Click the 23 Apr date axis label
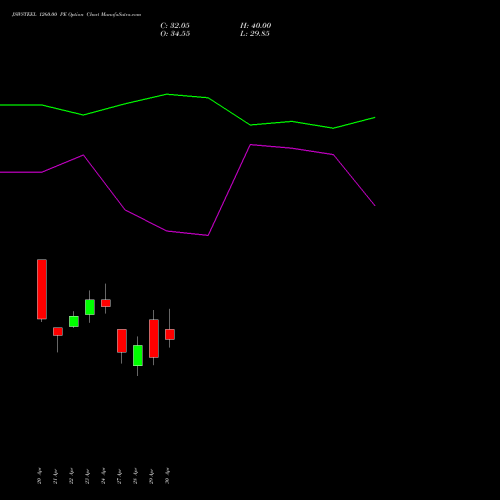Screen dimensions: 500x500 87,476
